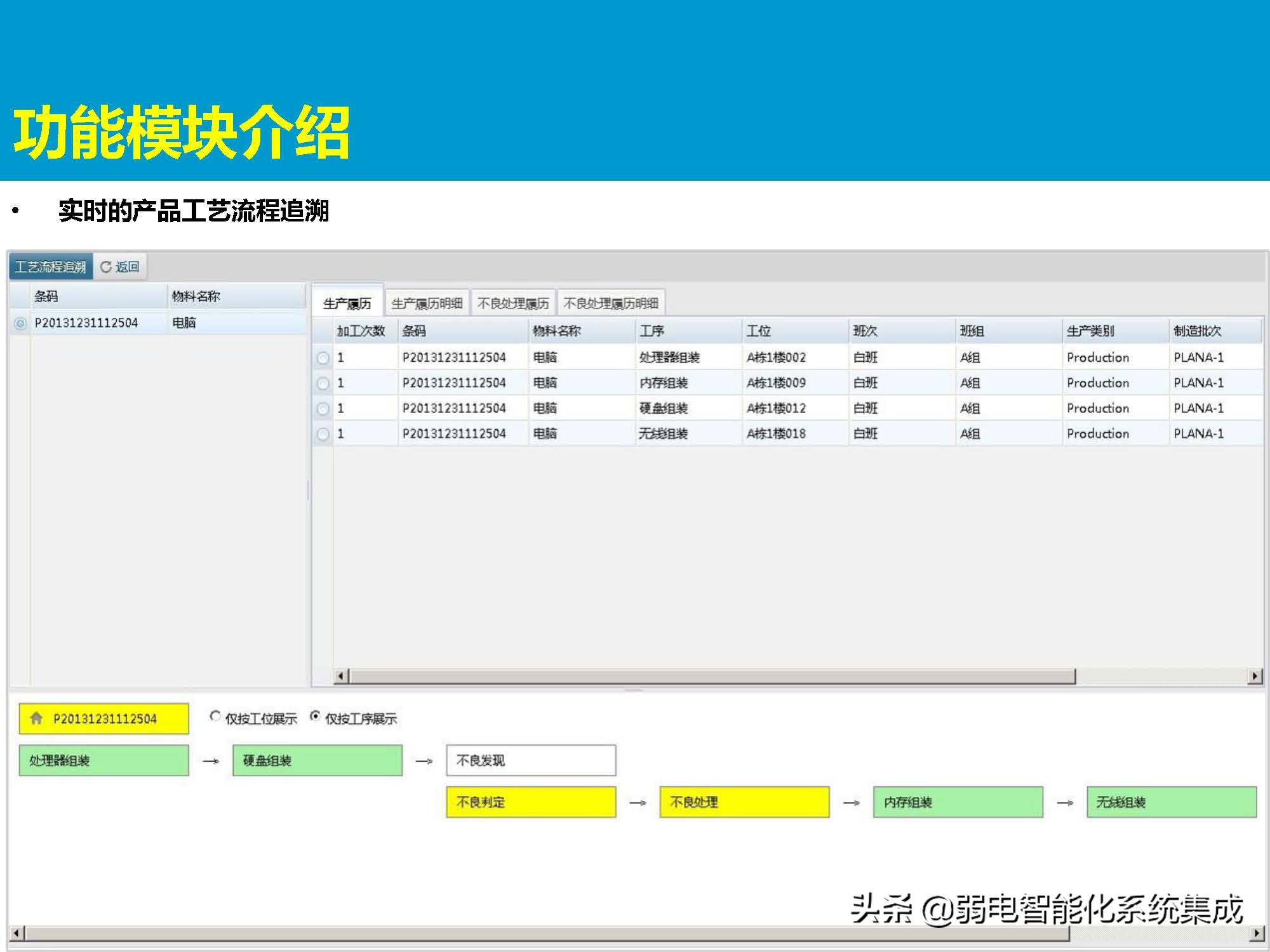Image resolution: width=1270 pixels, height=952 pixels.
Task: Click the table's 条码 column header
Action: tap(463, 331)
